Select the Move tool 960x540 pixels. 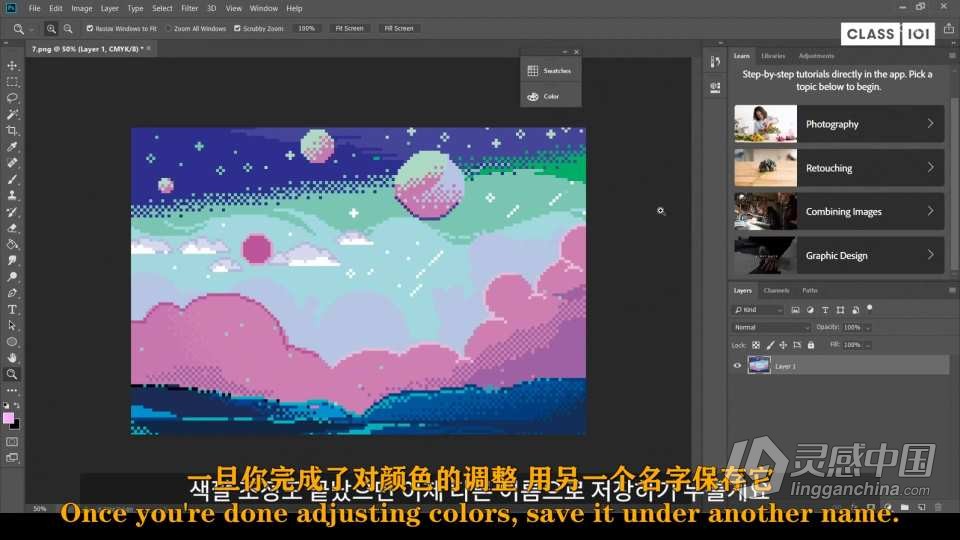[x=12, y=66]
